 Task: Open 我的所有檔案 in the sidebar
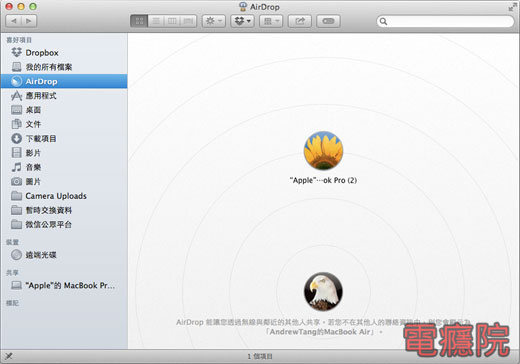(64, 67)
